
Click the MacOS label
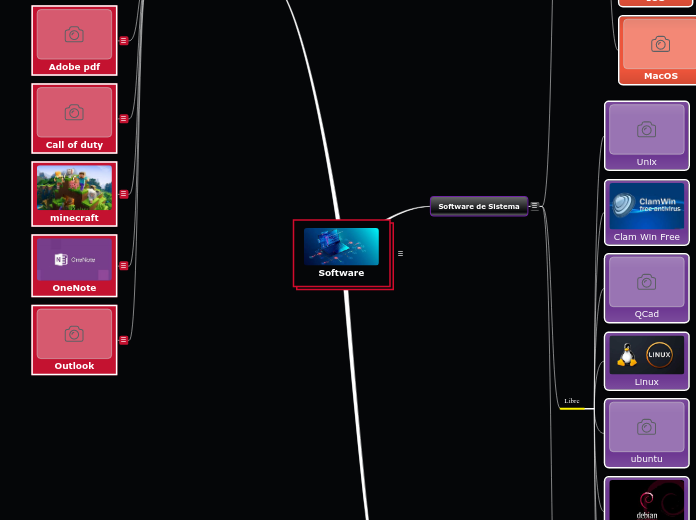click(660, 76)
